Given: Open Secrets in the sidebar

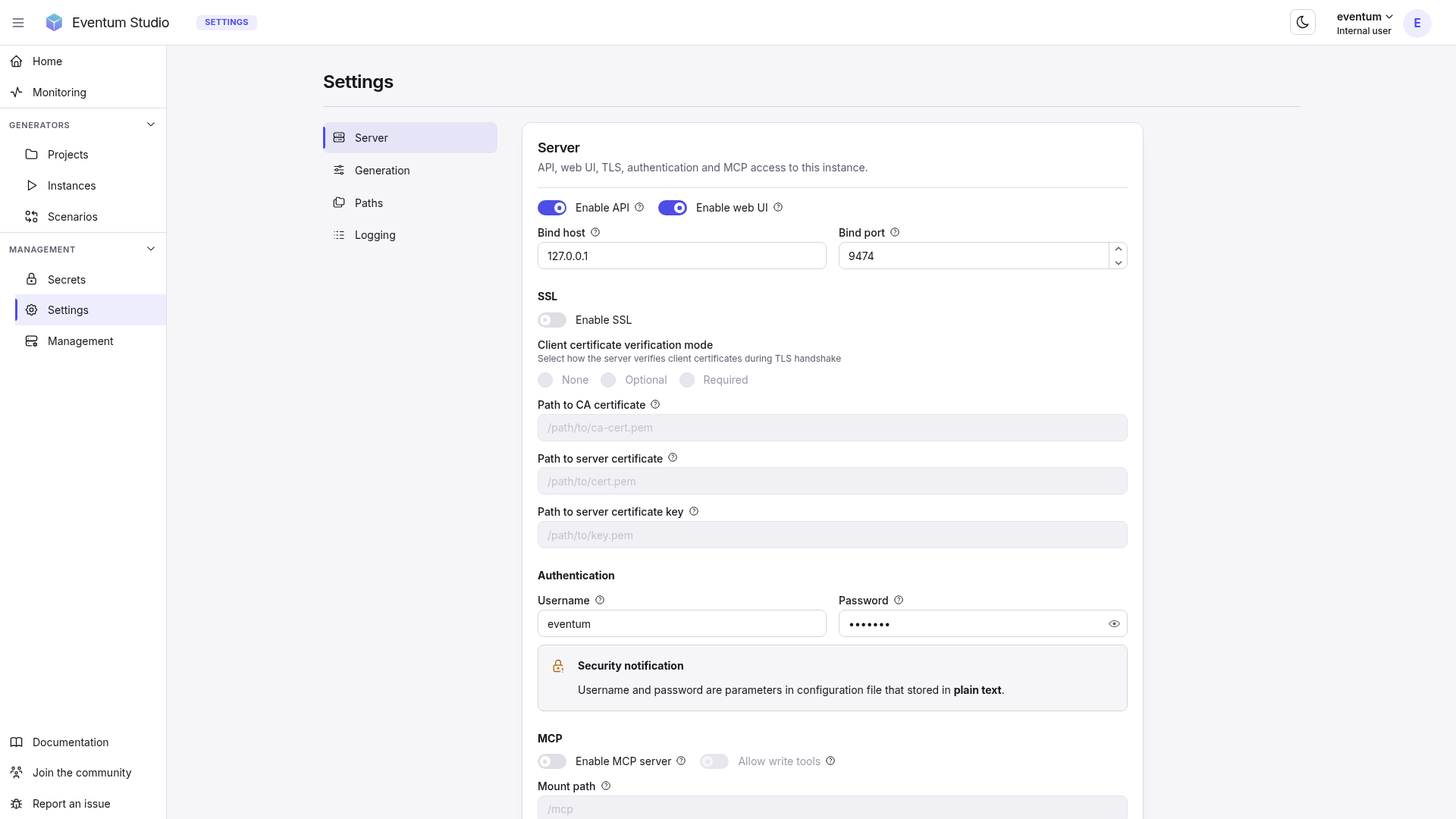Looking at the screenshot, I should pos(91,280).
